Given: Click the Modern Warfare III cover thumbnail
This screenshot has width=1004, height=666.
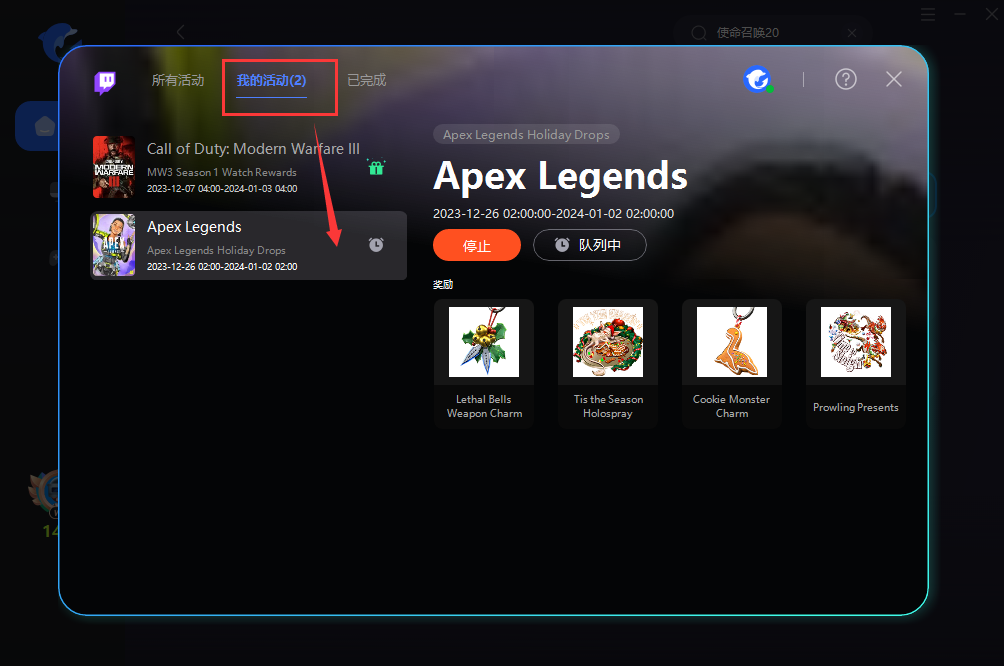Looking at the screenshot, I should [114, 166].
